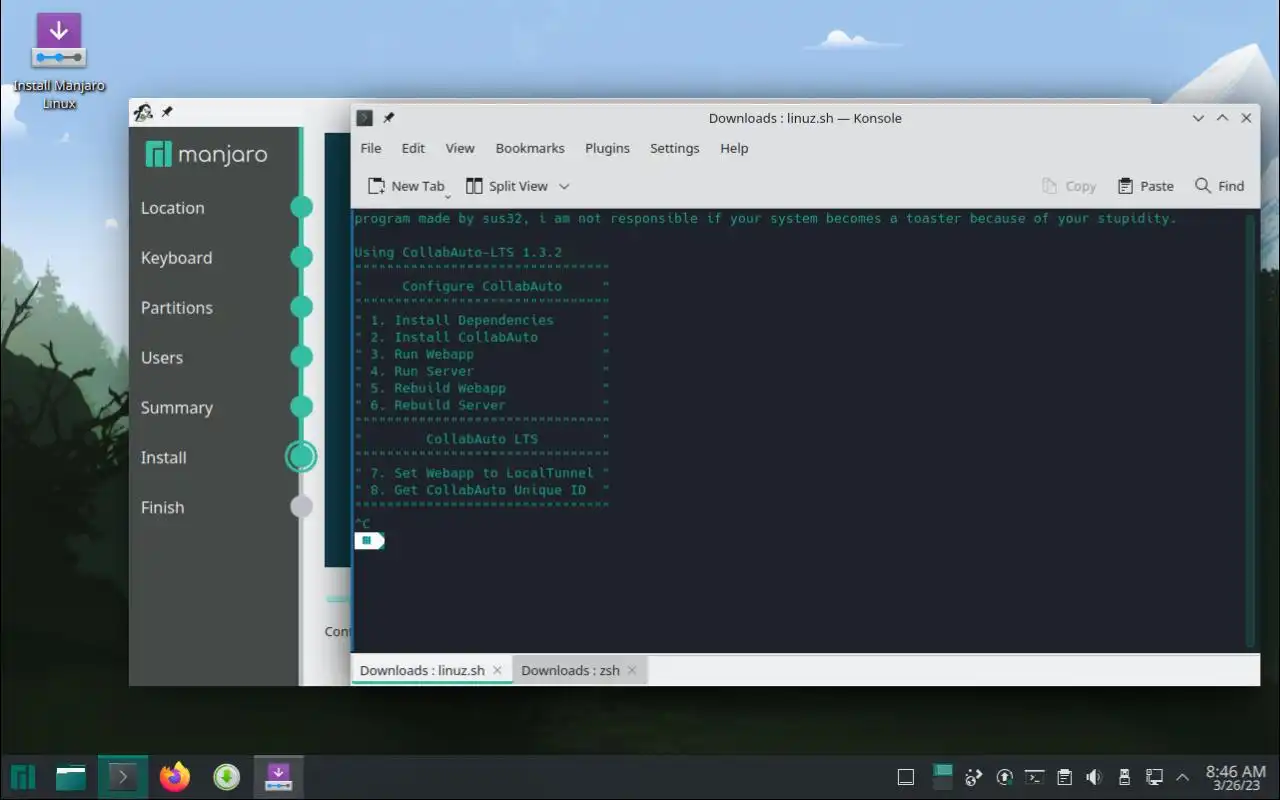This screenshot has height=800, width=1280.
Task: Open the Help menu
Action: [734, 148]
